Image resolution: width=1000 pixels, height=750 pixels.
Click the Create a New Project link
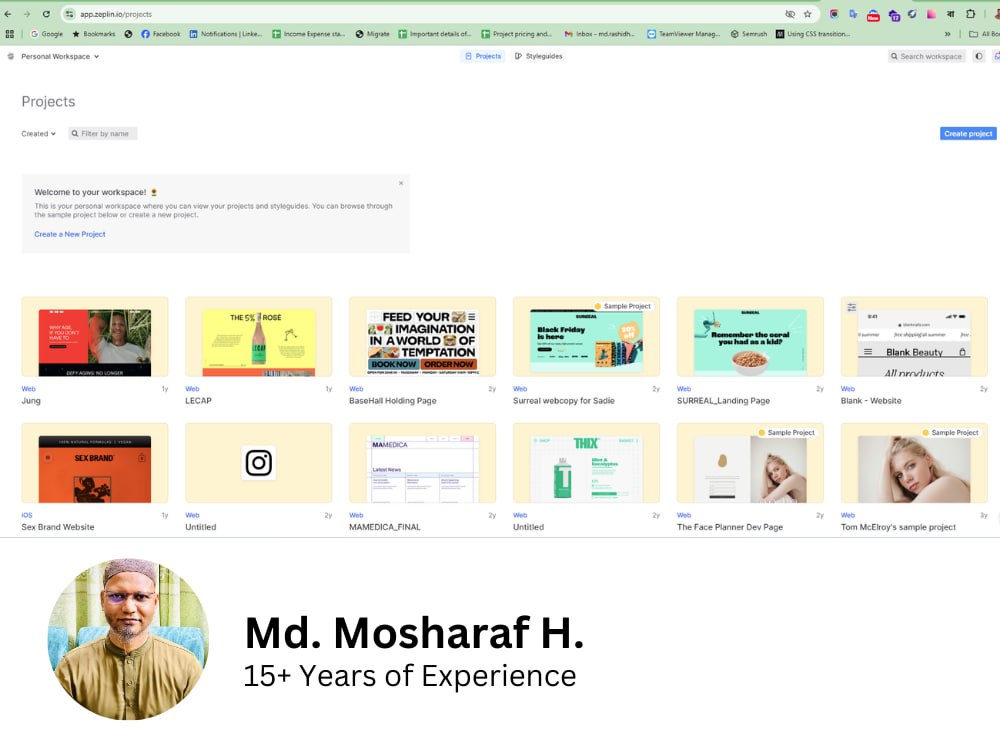pyautogui.click(x=70, y=234)
